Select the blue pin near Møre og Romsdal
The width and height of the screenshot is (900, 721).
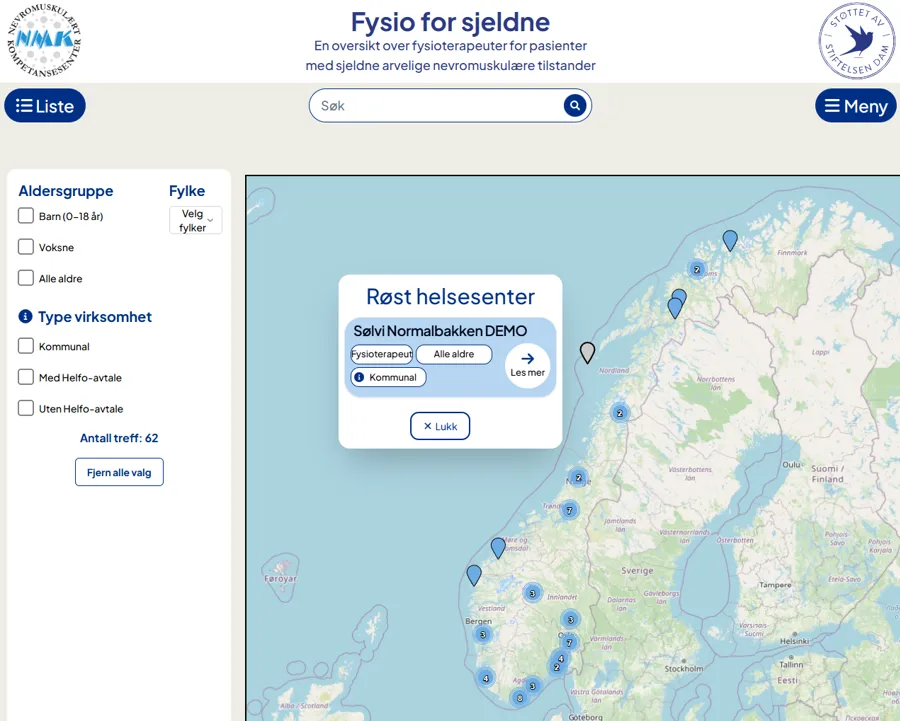[x=498, y=548]
